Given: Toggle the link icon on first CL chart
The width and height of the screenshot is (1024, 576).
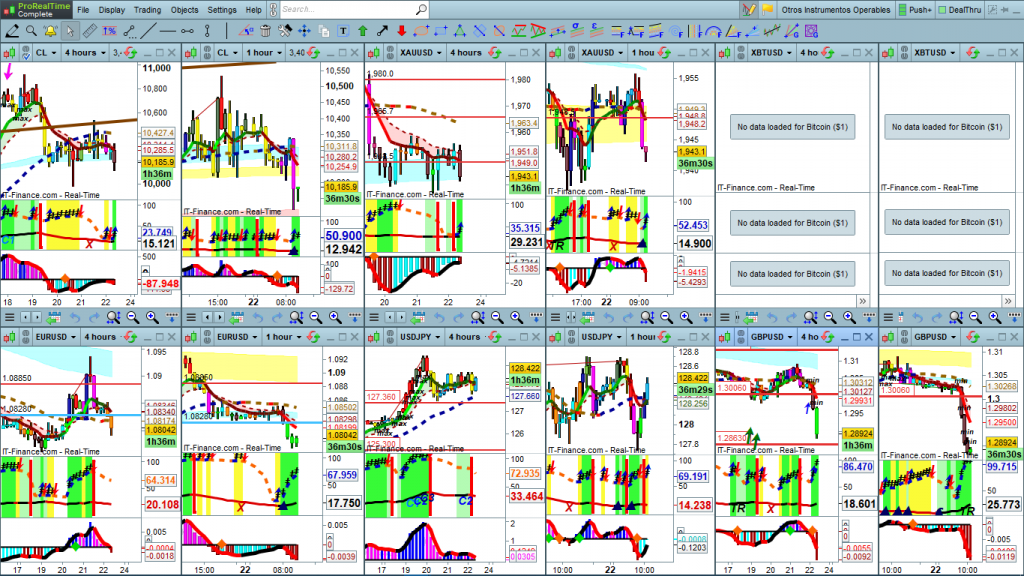Looking at the screenshot, I should [25, 52].
